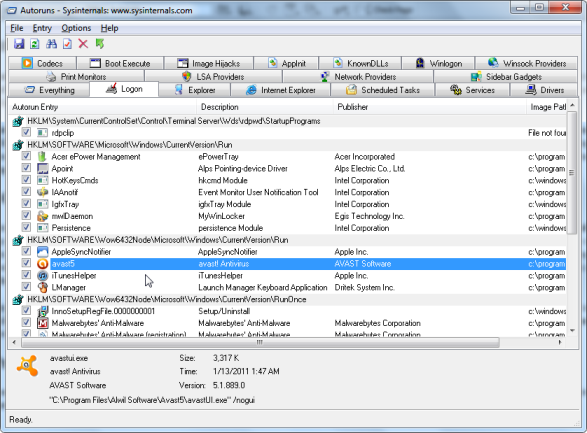Click the Refresh toolbar icon
Image resolution: width=587 pixels, height=433 pixels.
click(35, 44)
